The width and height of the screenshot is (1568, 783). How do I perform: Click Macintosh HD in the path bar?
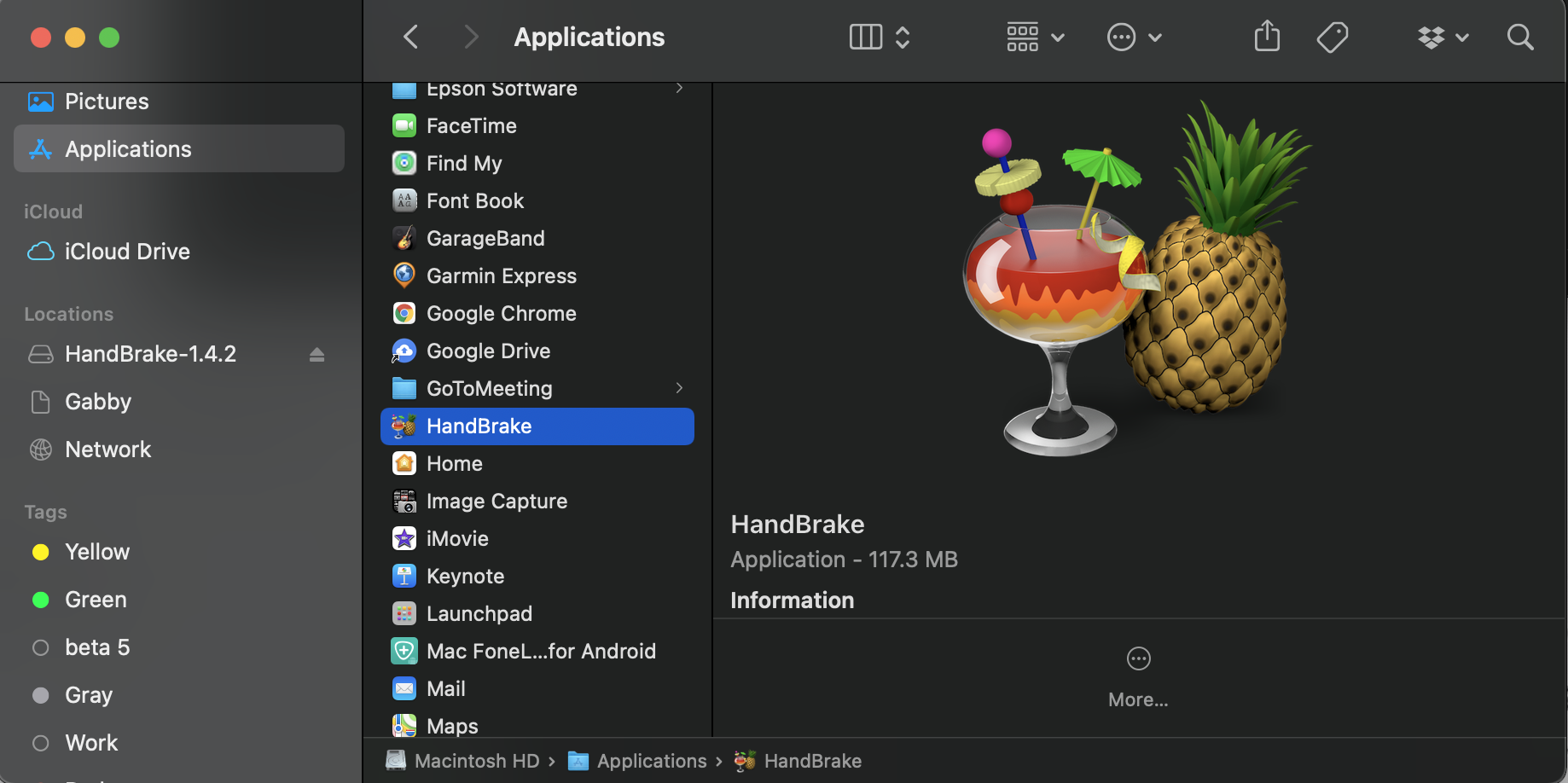[475, 760]
